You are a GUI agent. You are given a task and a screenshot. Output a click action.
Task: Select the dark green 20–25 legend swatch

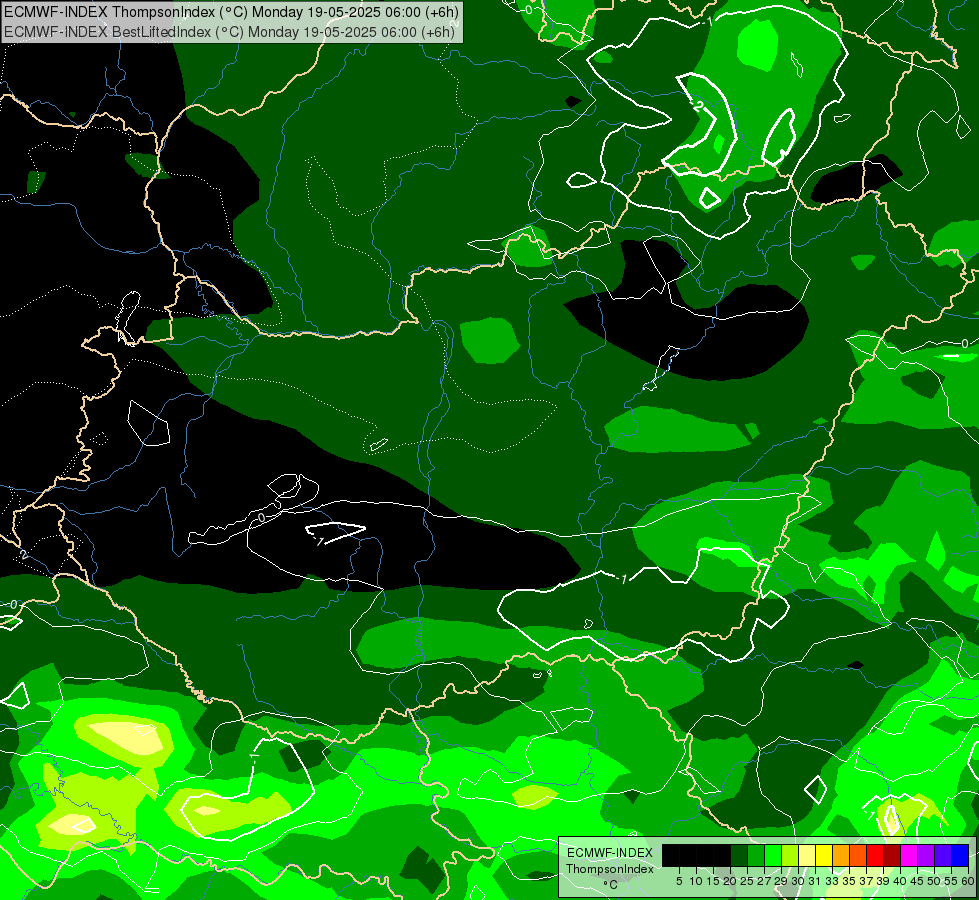tap(739, 855)
